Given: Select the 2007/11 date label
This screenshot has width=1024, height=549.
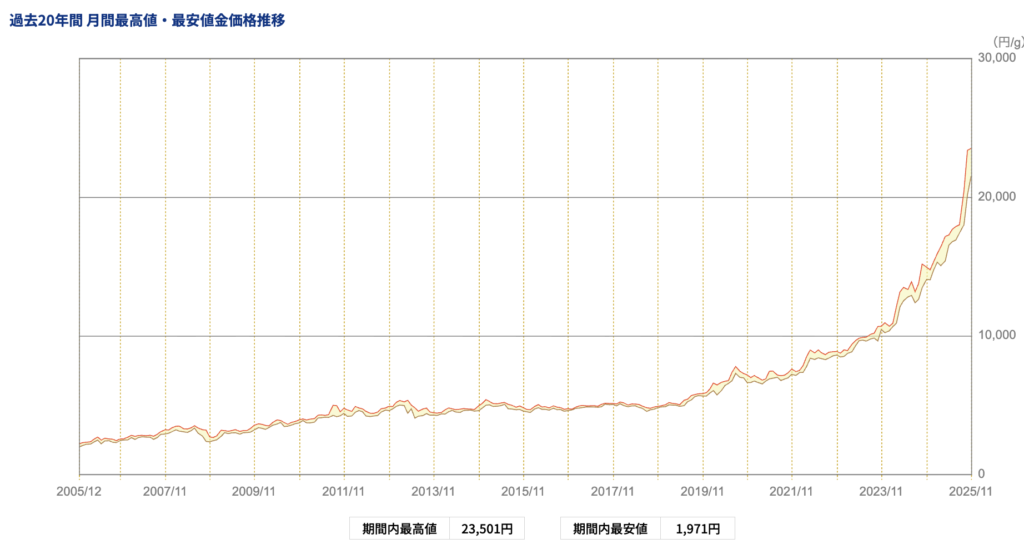Looking at the screenshot, I should (x=165, y=491).
